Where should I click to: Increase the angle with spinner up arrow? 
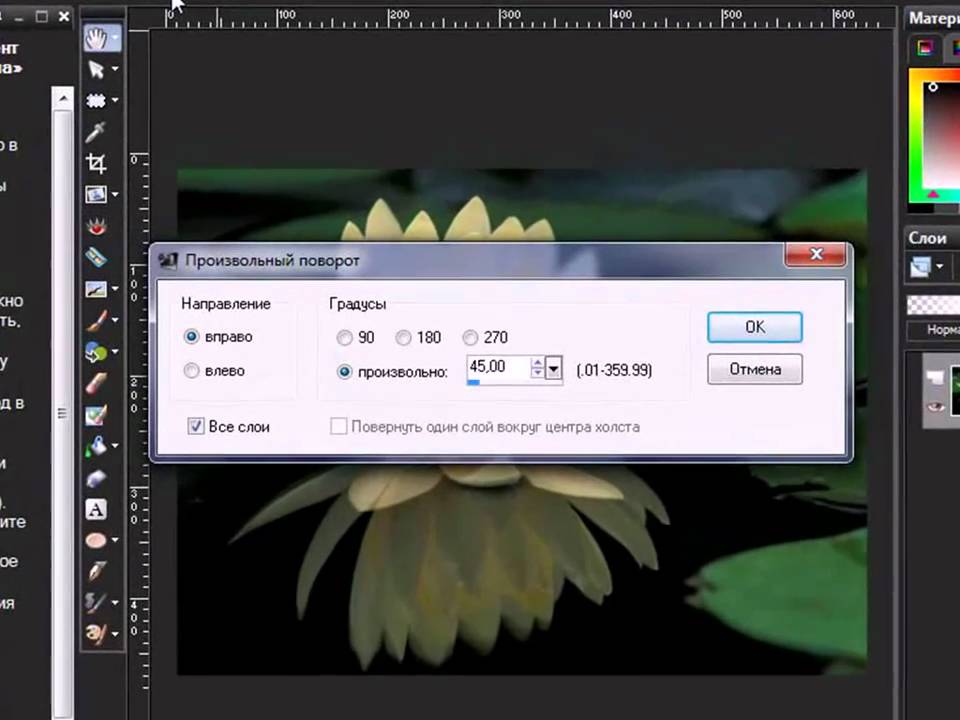[x=537, y=362]
